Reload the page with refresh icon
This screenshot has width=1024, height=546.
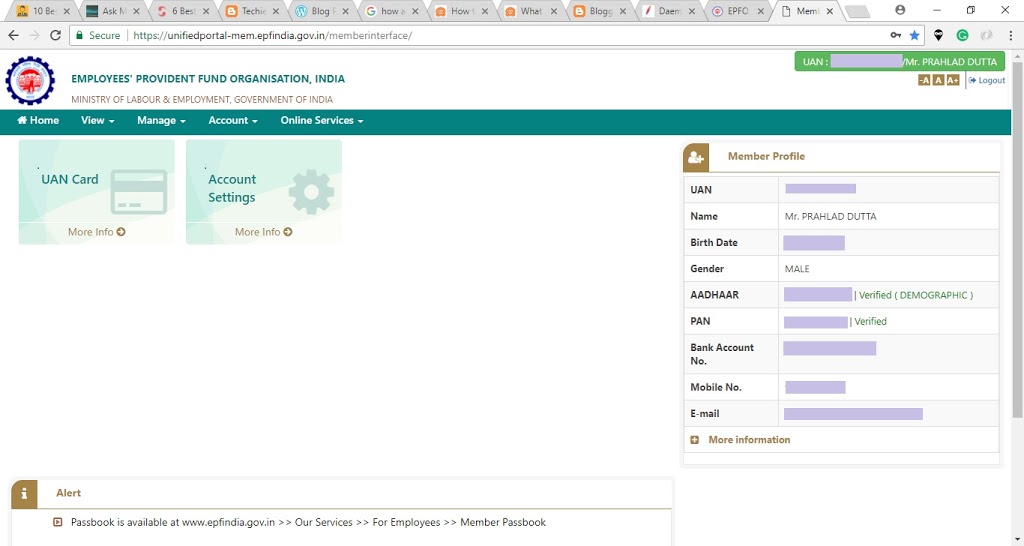coord(56,35)
